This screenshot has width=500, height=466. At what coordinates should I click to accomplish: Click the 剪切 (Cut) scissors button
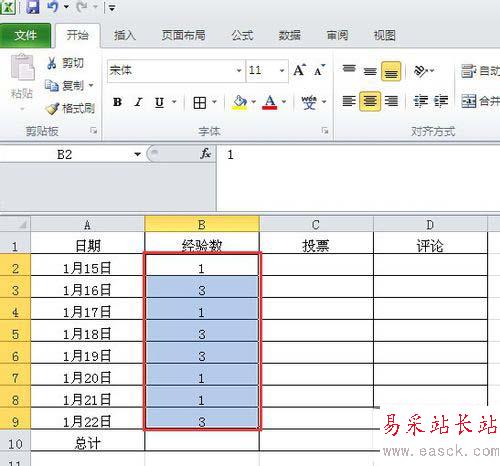click(x=66, y=63)
